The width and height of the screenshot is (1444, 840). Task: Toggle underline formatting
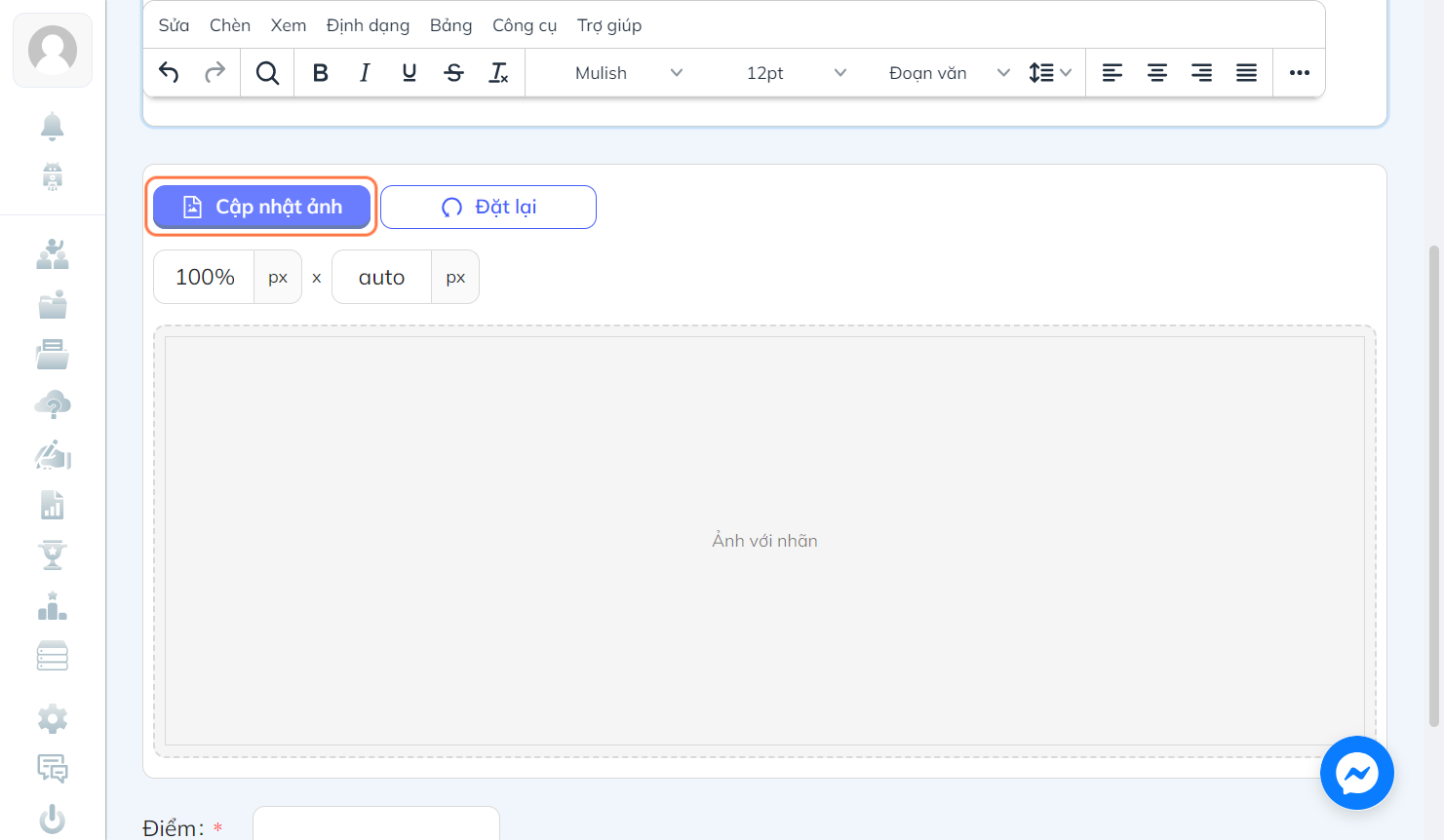pos(410,72)
